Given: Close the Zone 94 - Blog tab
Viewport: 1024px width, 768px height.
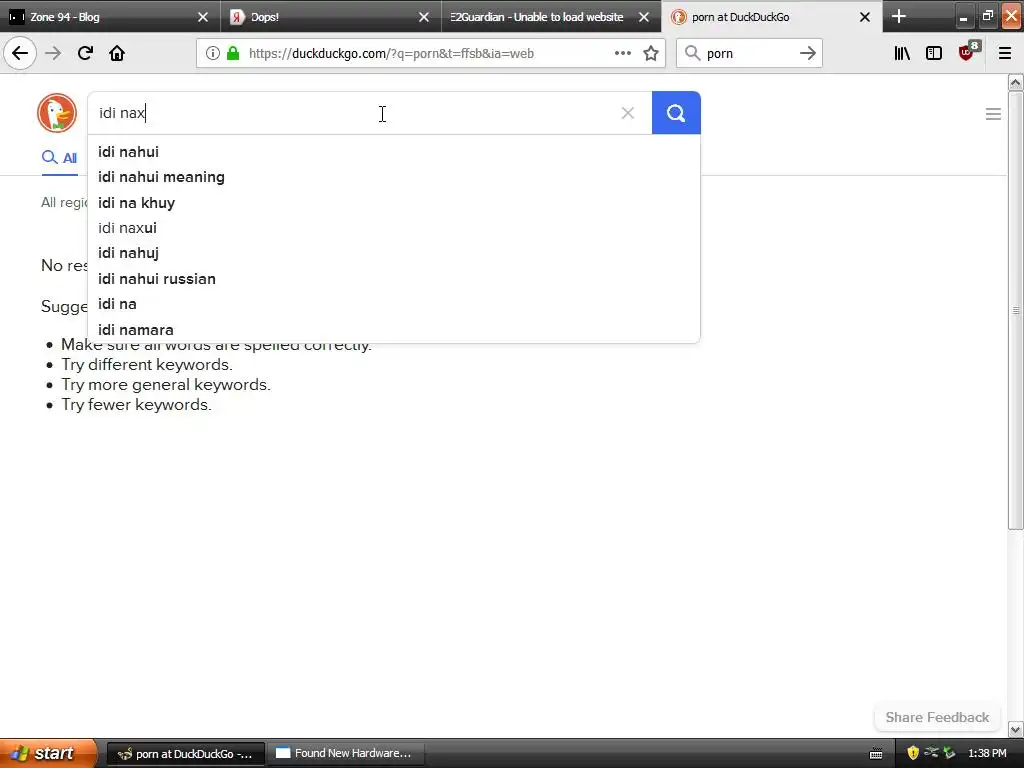Looking at the screenshot, I should (x=203, y=17).
